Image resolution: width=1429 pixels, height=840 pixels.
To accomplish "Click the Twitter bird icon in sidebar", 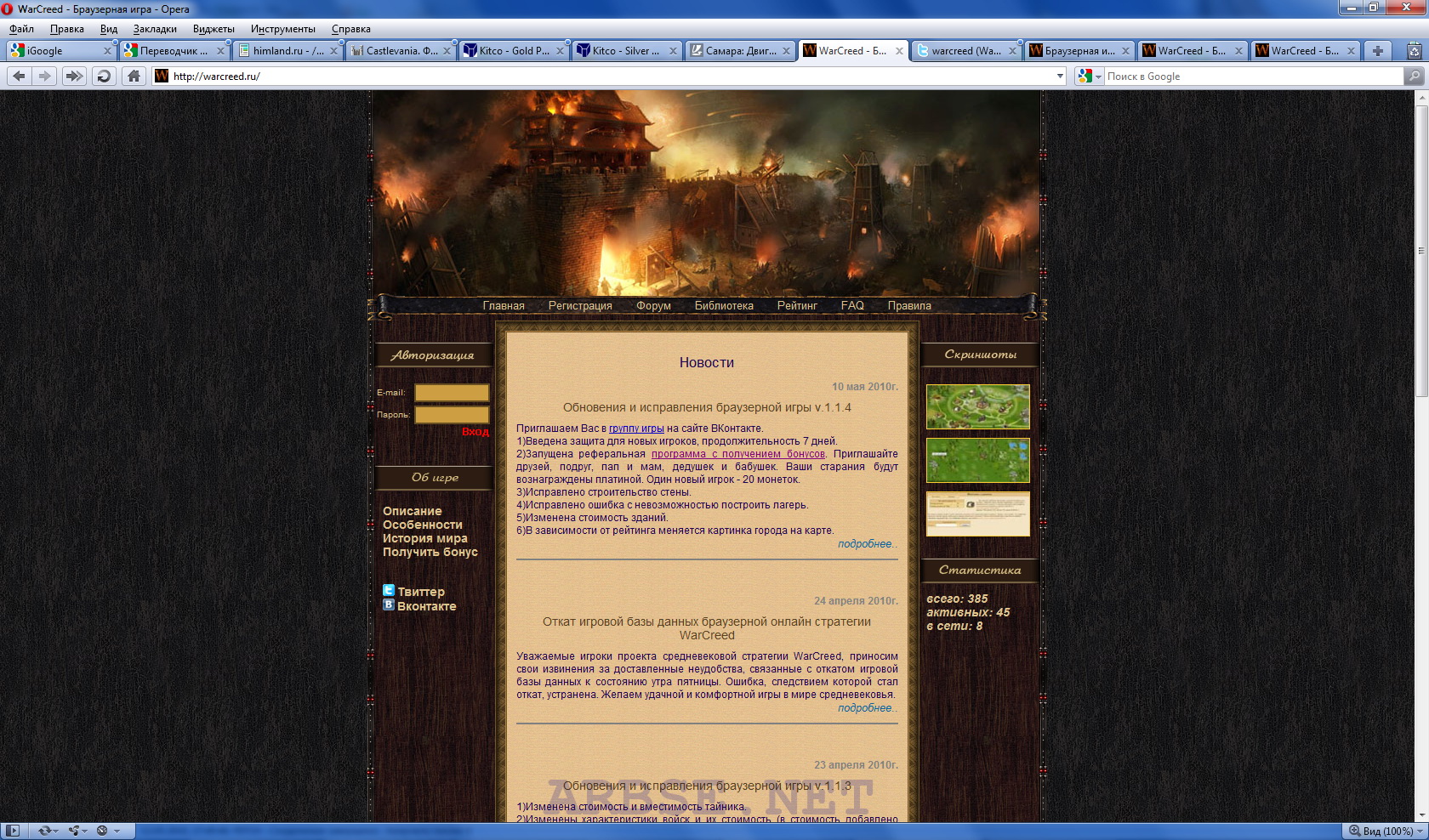I will (389, 591).
